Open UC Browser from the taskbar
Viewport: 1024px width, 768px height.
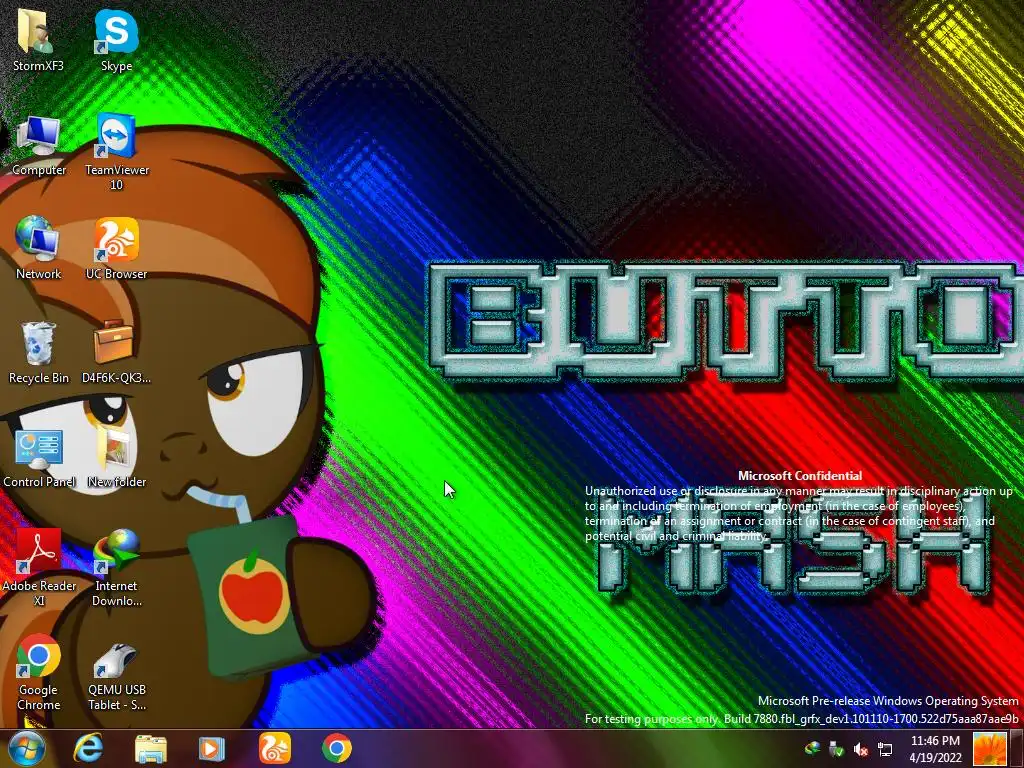click(274, 748)
